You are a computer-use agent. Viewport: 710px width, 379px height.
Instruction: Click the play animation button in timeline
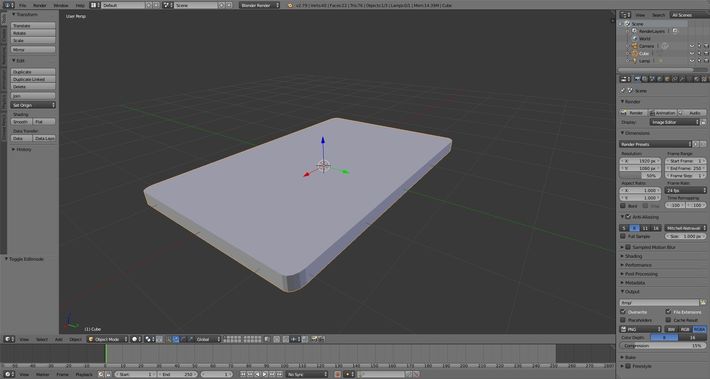(x=265, y=374)
